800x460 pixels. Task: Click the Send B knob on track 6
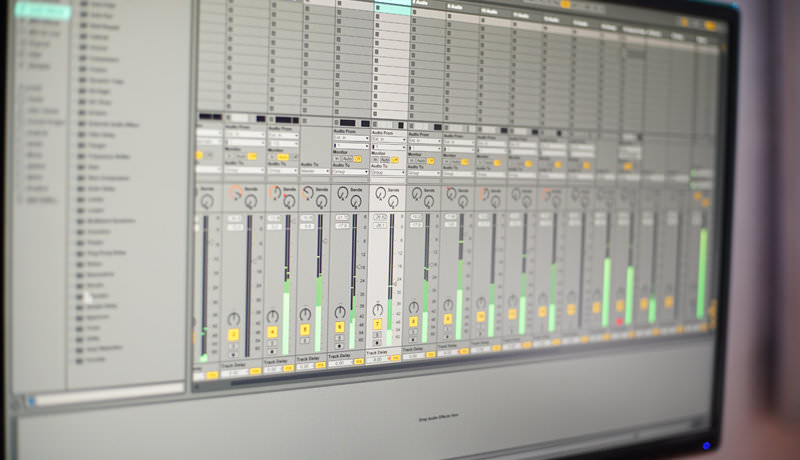click(x=356, y=202)
